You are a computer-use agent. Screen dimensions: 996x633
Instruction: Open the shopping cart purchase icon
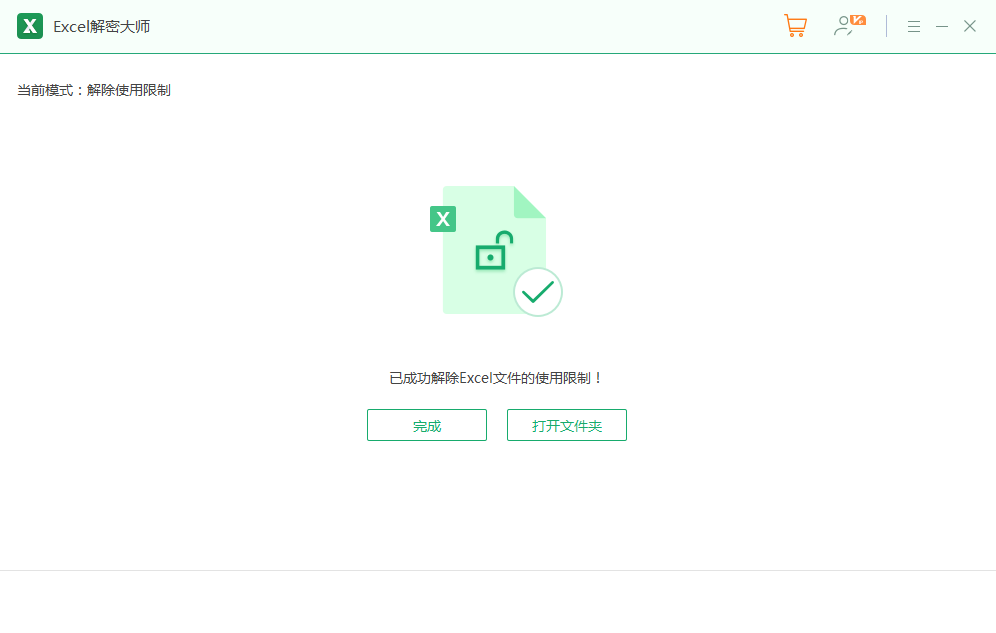tap(795, 26)
